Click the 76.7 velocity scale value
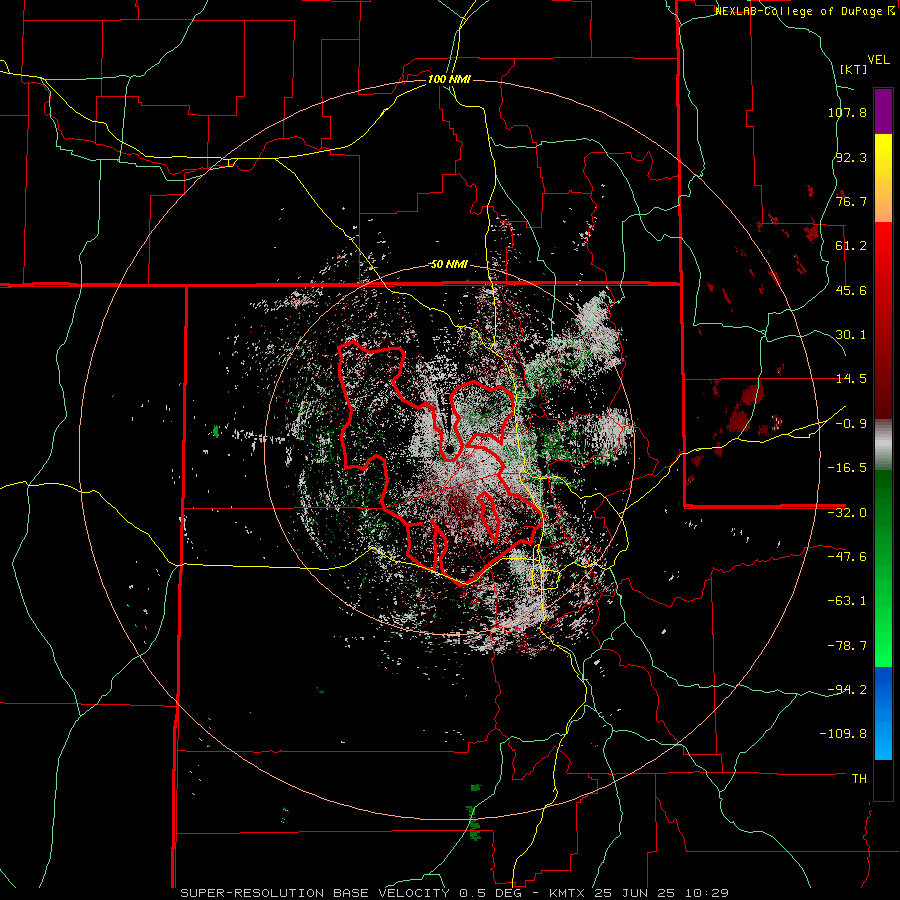This screenshot has height=900, width=900. coord(851,201)
